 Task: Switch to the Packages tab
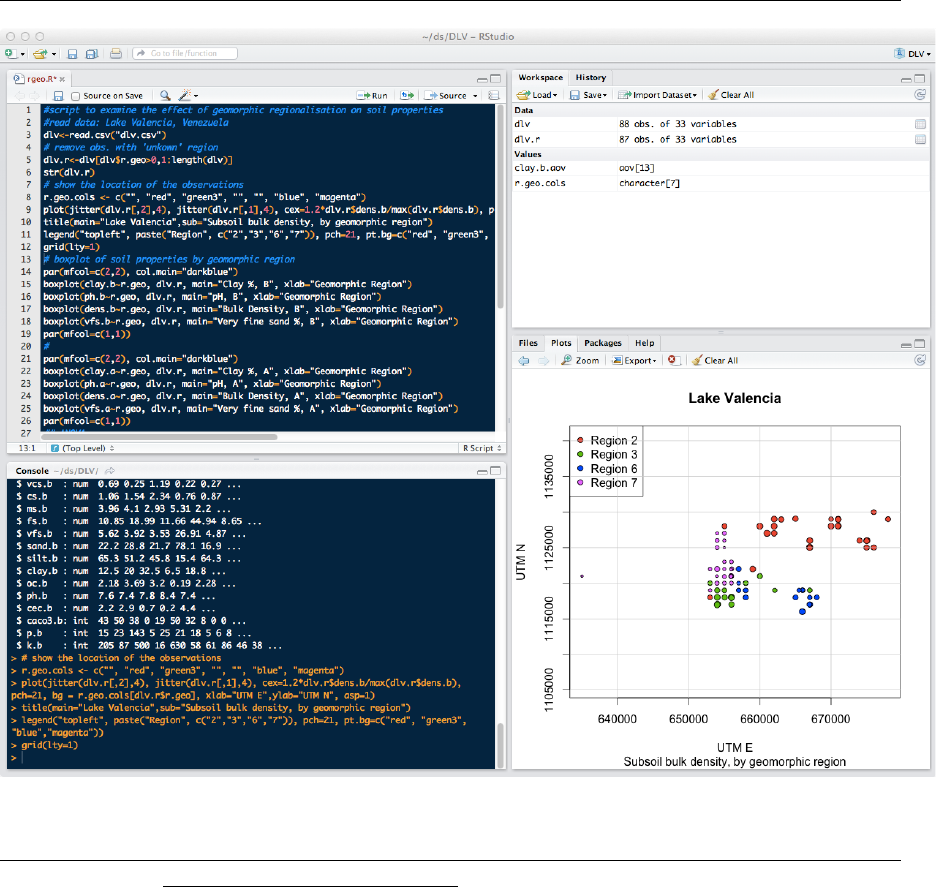pyautogui.click(x=603, y=343)
